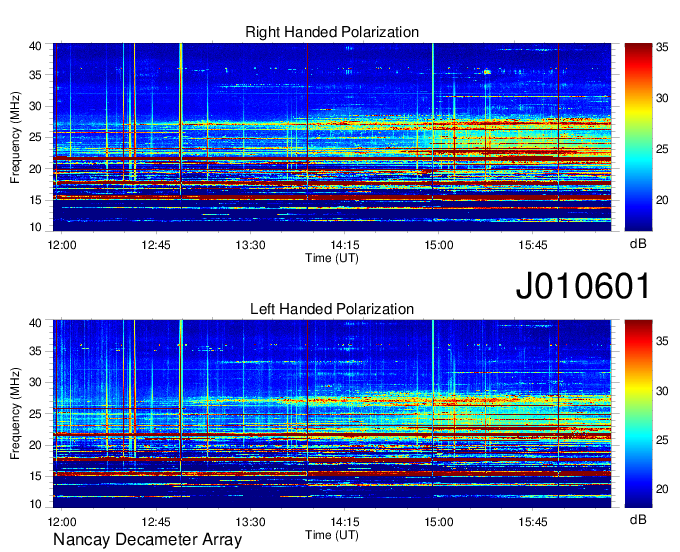Click the 10 MHz frequency tick, Right Handed plot
This screenshot has width=680, height=552.
pyautogui.click(x=36, y=227)
